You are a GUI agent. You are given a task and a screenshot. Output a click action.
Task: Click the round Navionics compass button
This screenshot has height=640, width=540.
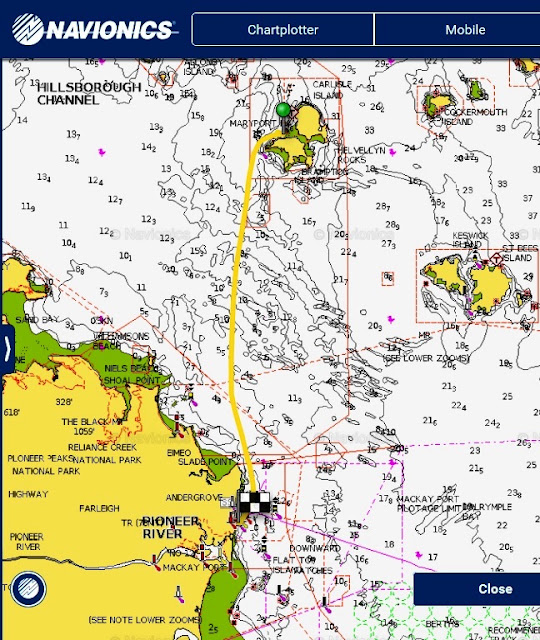(x=28, y=589)
